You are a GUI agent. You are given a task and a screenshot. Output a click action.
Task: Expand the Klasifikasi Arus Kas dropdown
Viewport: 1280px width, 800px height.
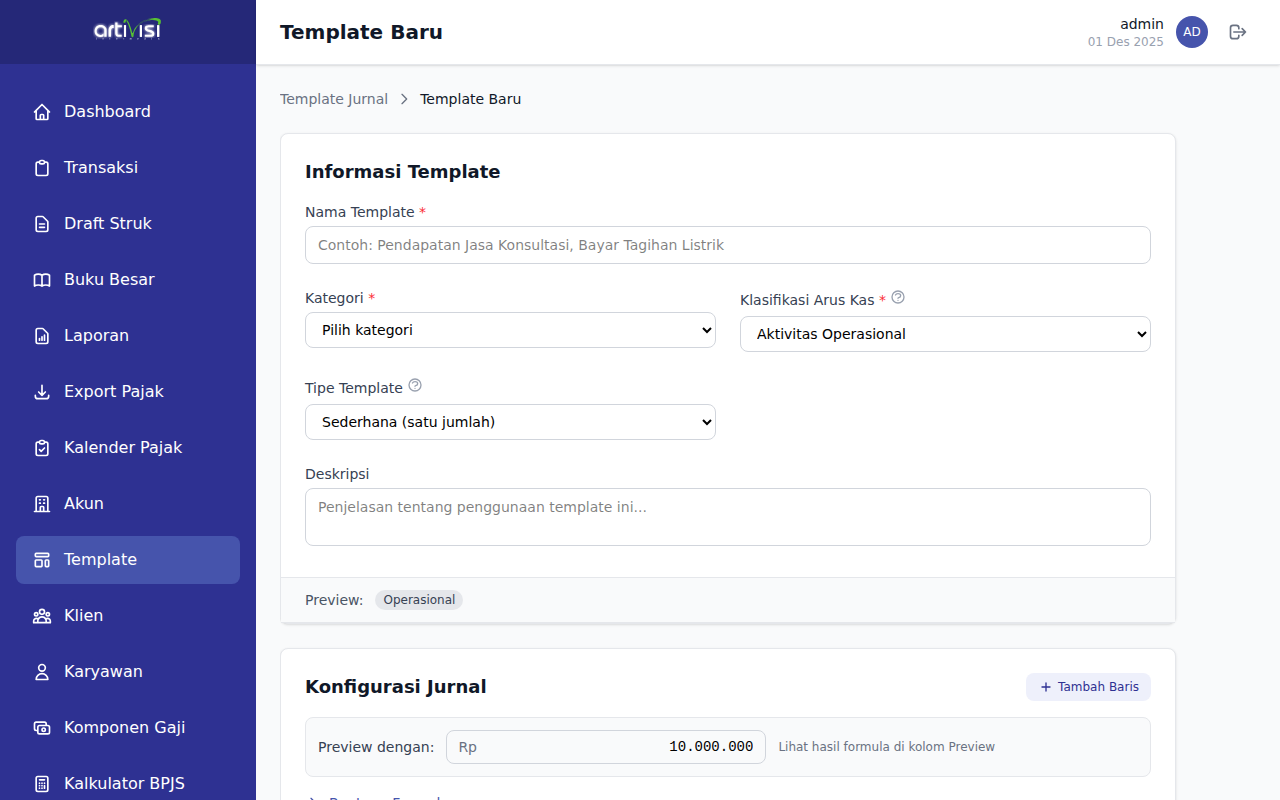pos(945,334)
